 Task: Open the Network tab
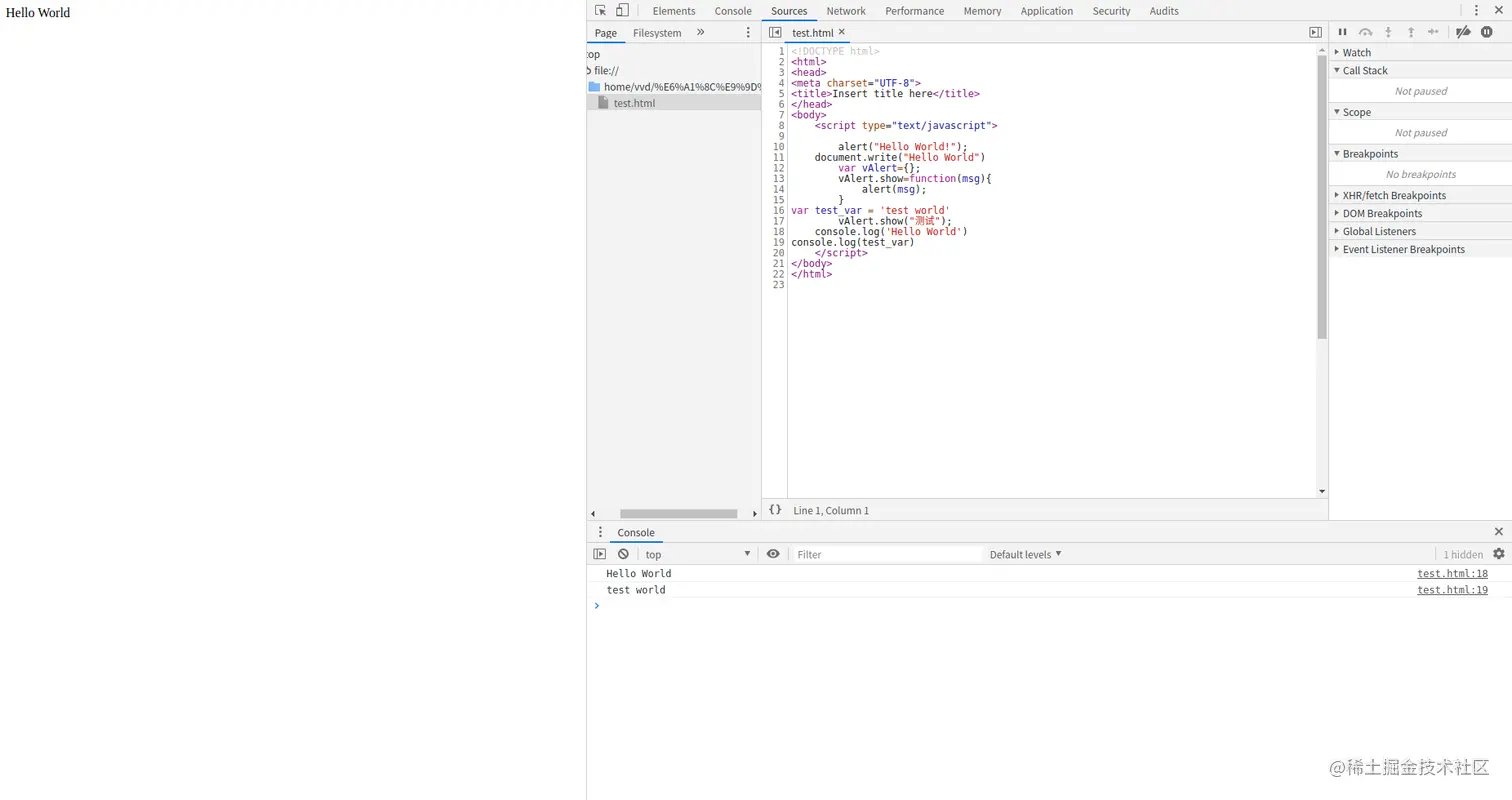pyautogui.click(x=846, y=11)
